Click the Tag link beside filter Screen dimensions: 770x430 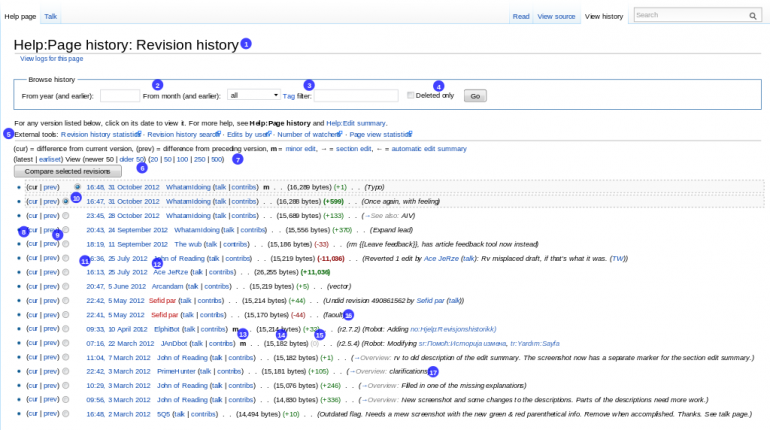(289, 96)
